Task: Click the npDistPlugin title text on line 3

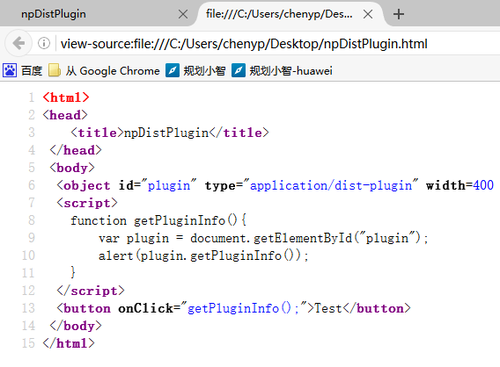Action: coord(166,133)
